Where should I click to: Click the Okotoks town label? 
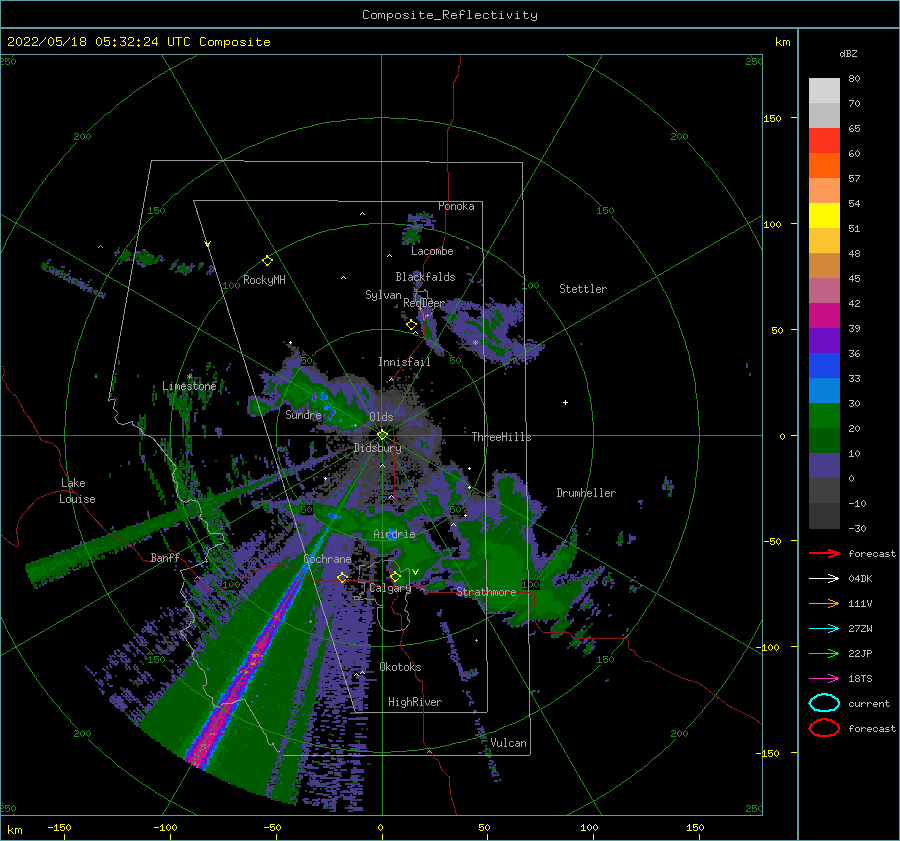tap(400, 667)
